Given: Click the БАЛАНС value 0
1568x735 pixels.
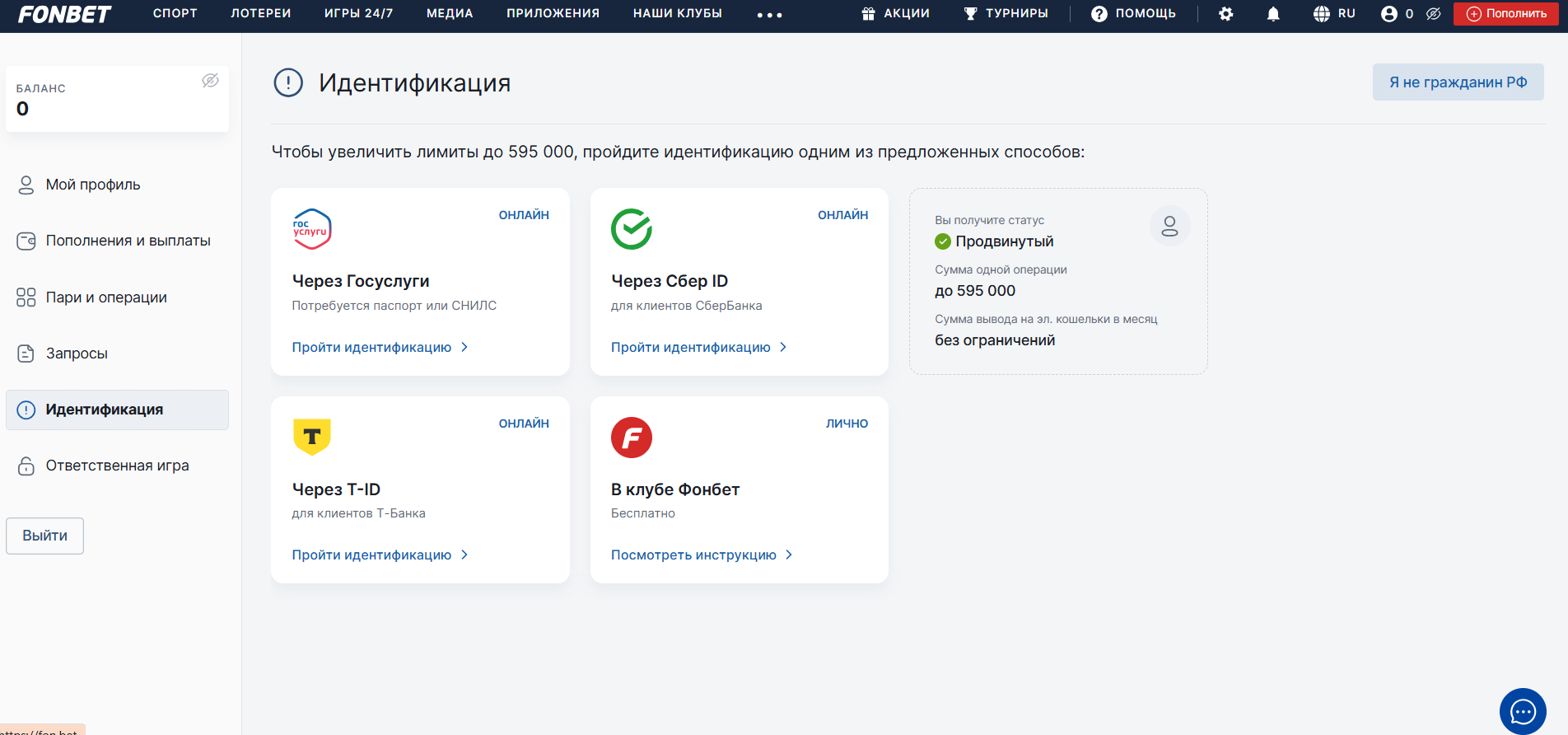Looking at the screenshot, I should pyautogui.click(x=22, y=109).
